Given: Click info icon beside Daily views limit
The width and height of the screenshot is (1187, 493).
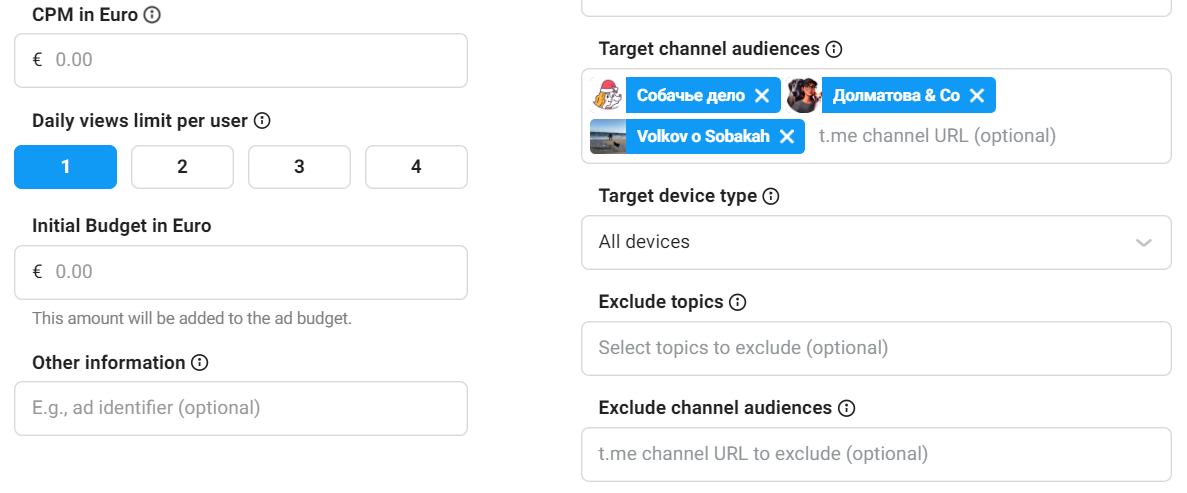Looking at the screenshot, I should [263, 121].
